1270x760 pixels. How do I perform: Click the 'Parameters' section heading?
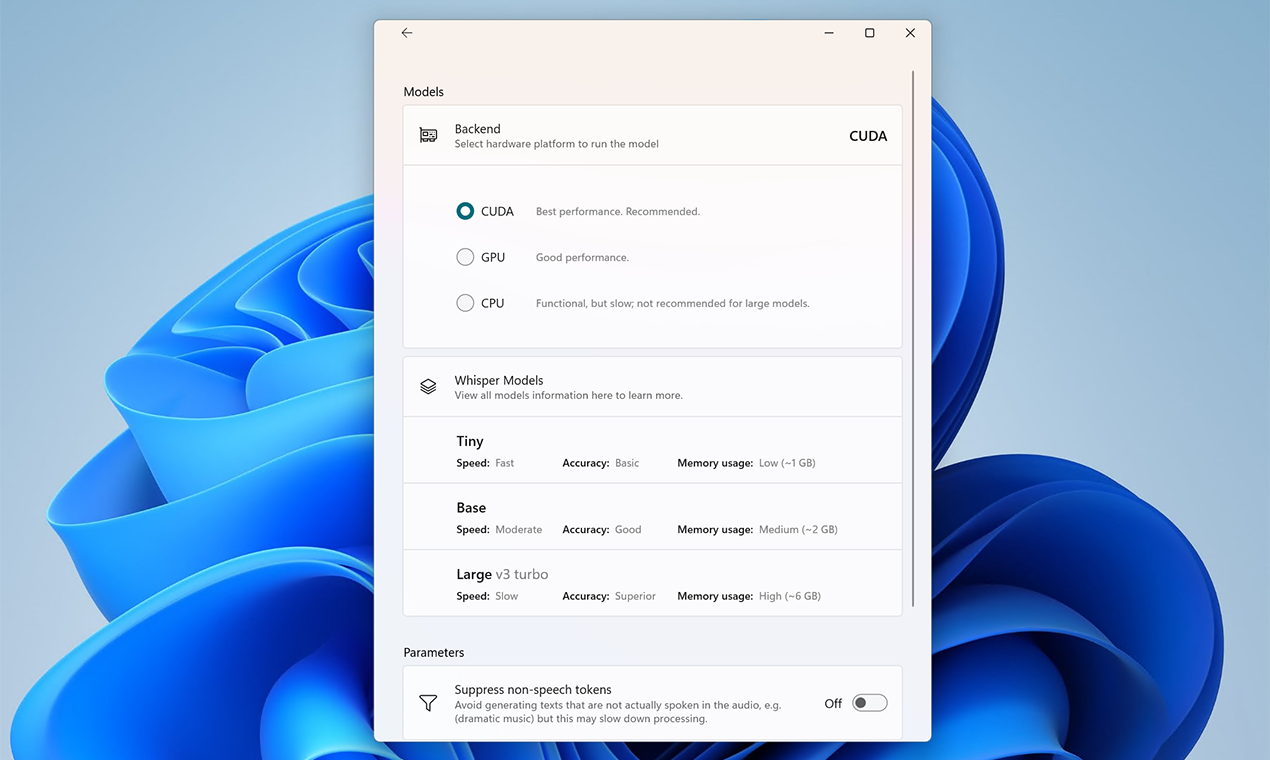(x=434, y=653)
